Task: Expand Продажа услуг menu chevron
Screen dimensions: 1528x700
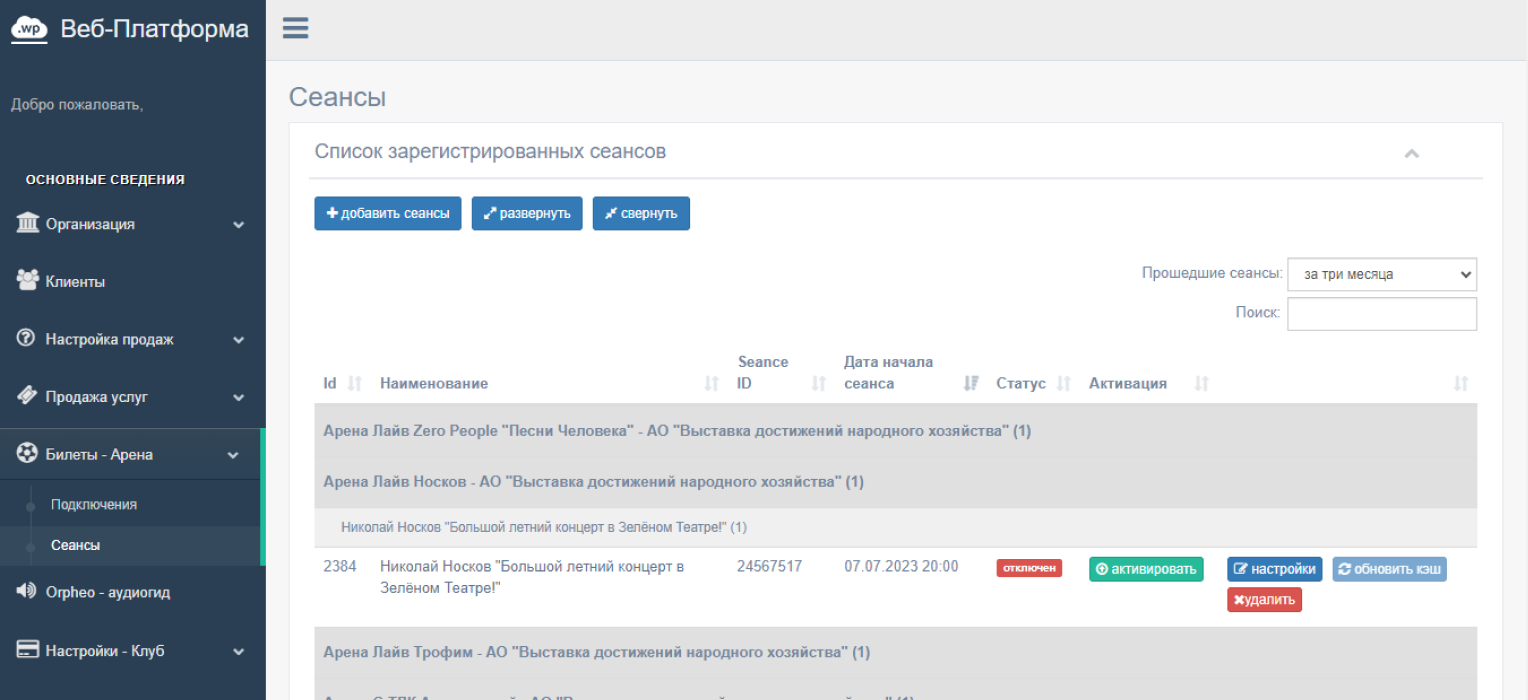Action: pyautogui.click(x=239, y=397)
